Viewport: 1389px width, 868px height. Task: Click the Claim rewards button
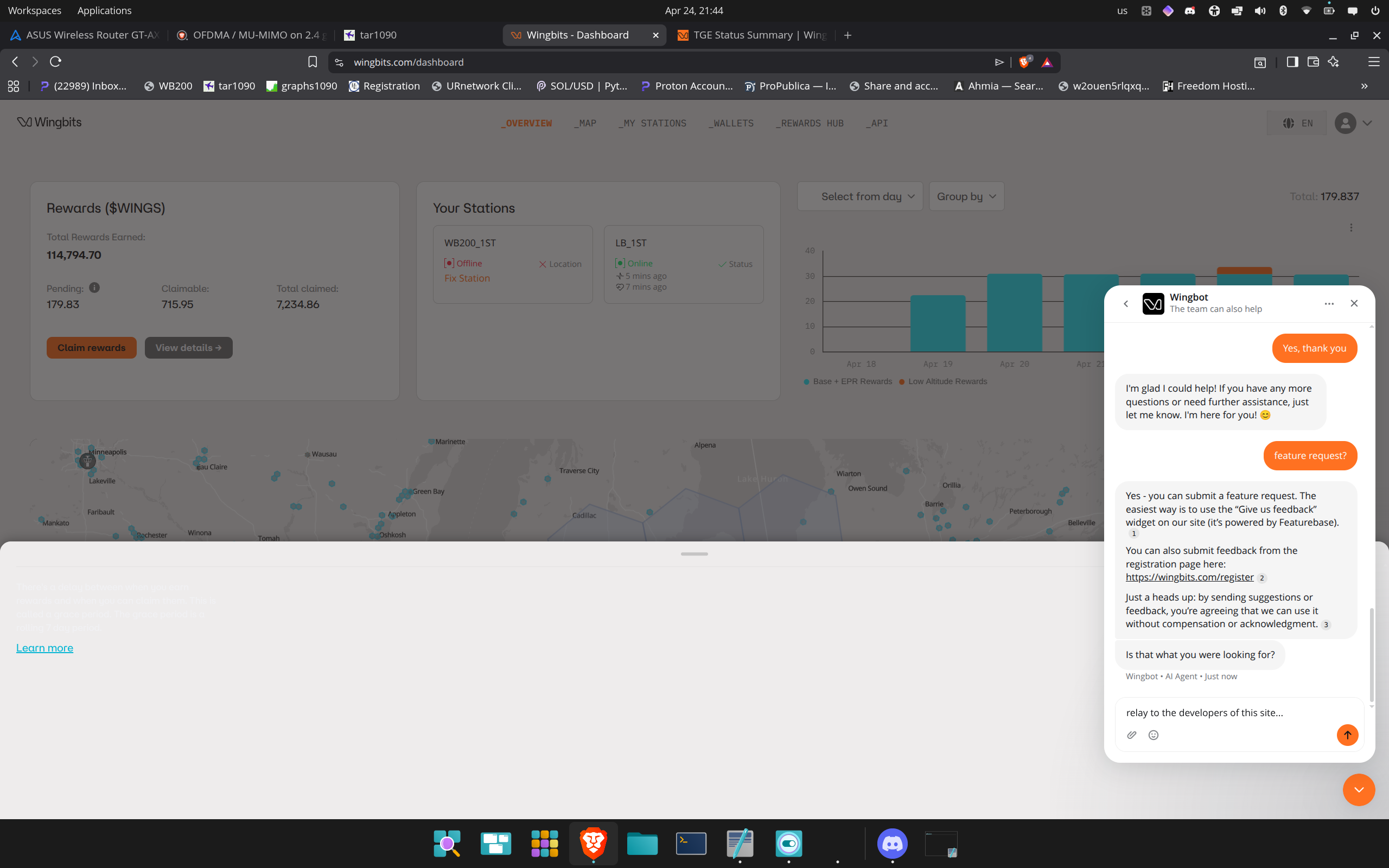point(91,347)
